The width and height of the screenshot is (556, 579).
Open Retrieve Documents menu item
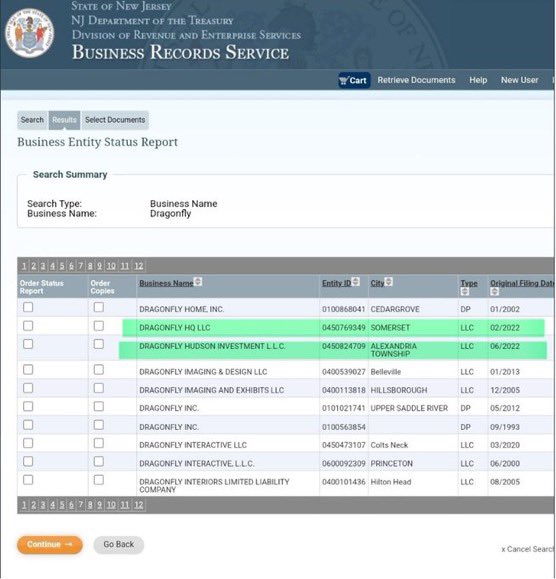[416, 80]
